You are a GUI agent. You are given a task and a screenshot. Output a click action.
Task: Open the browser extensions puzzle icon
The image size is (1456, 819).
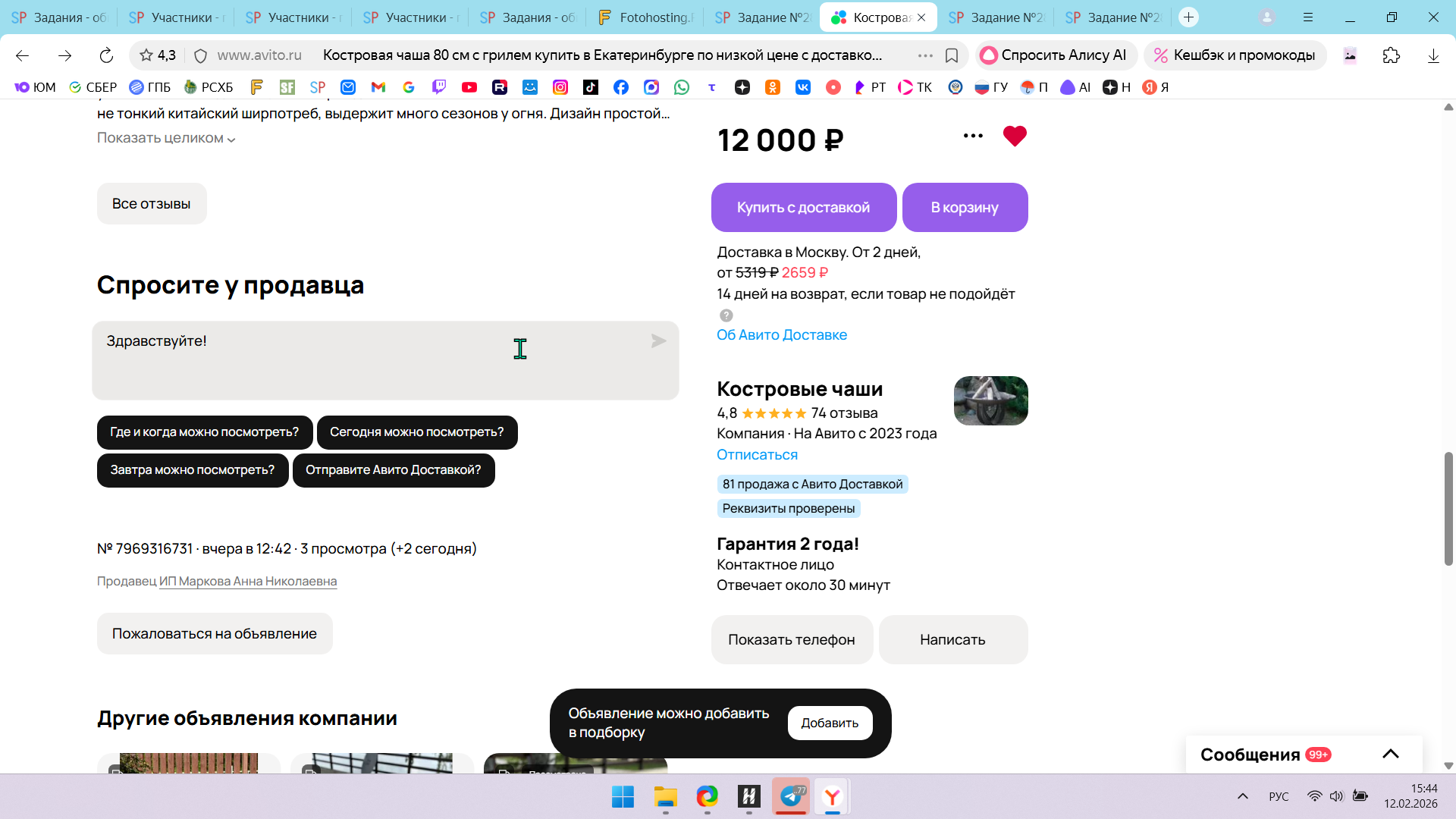point(1391,55)
